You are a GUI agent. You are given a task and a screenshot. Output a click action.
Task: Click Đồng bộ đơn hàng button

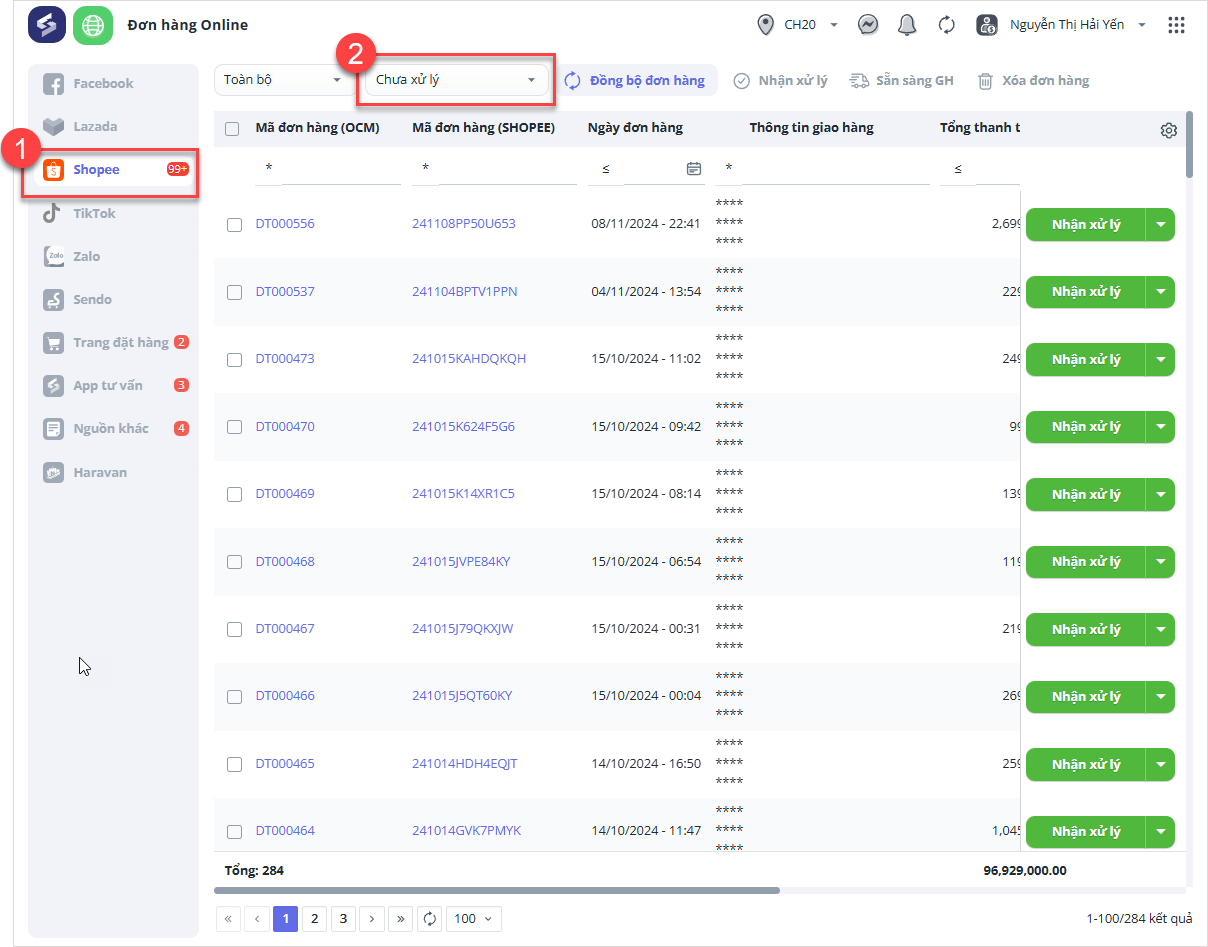(635, 80)
